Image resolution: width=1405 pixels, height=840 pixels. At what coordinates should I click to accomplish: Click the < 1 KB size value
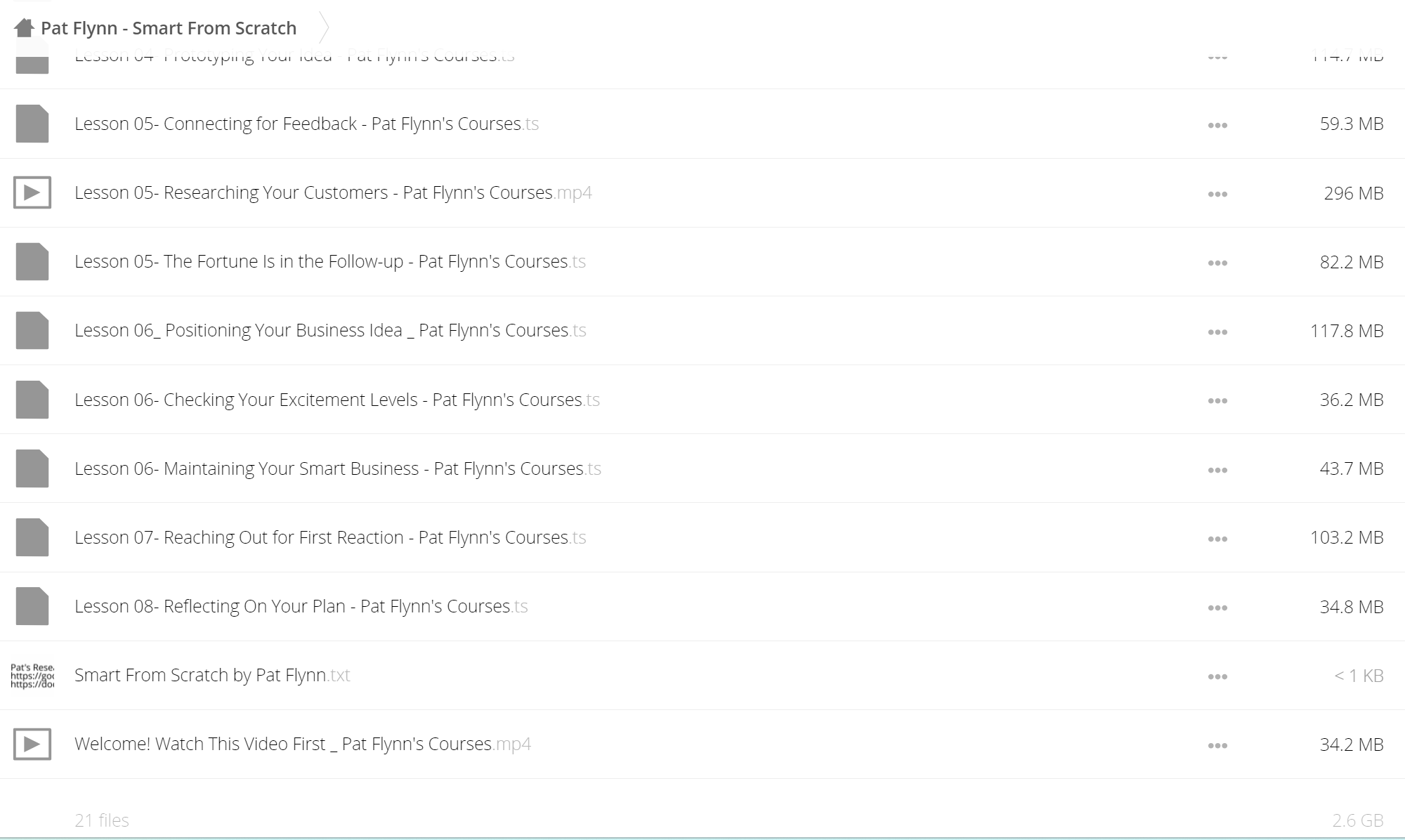1359,676
